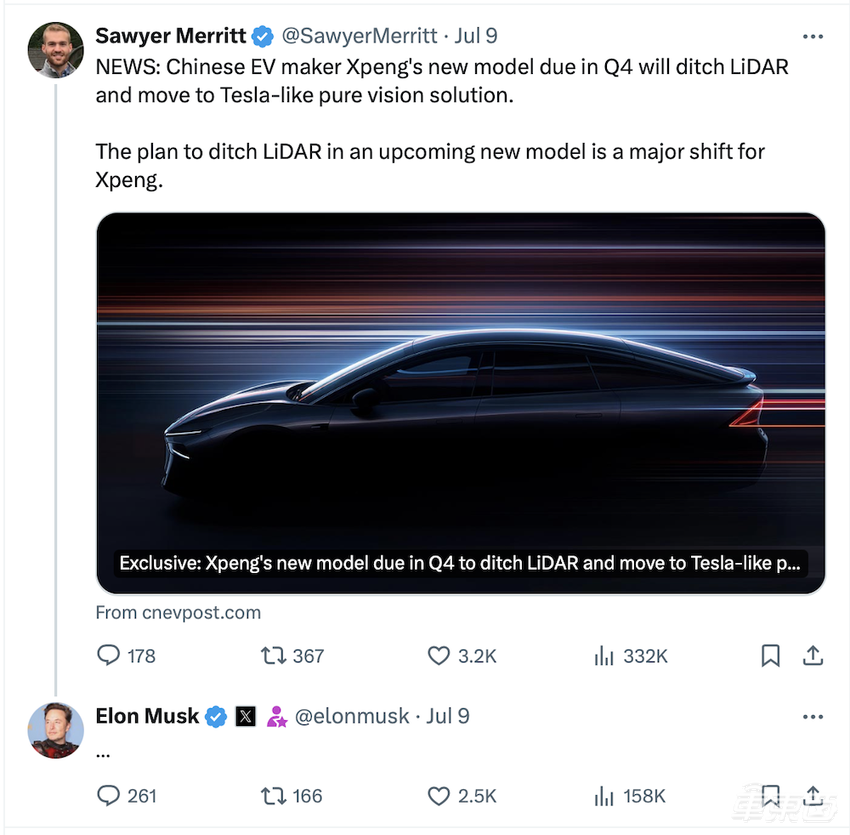Image resolution: width=850 pixels, height=835 pixels.
Task: Click the 'From cnevpost.com' source link
Action: [178, 612]
